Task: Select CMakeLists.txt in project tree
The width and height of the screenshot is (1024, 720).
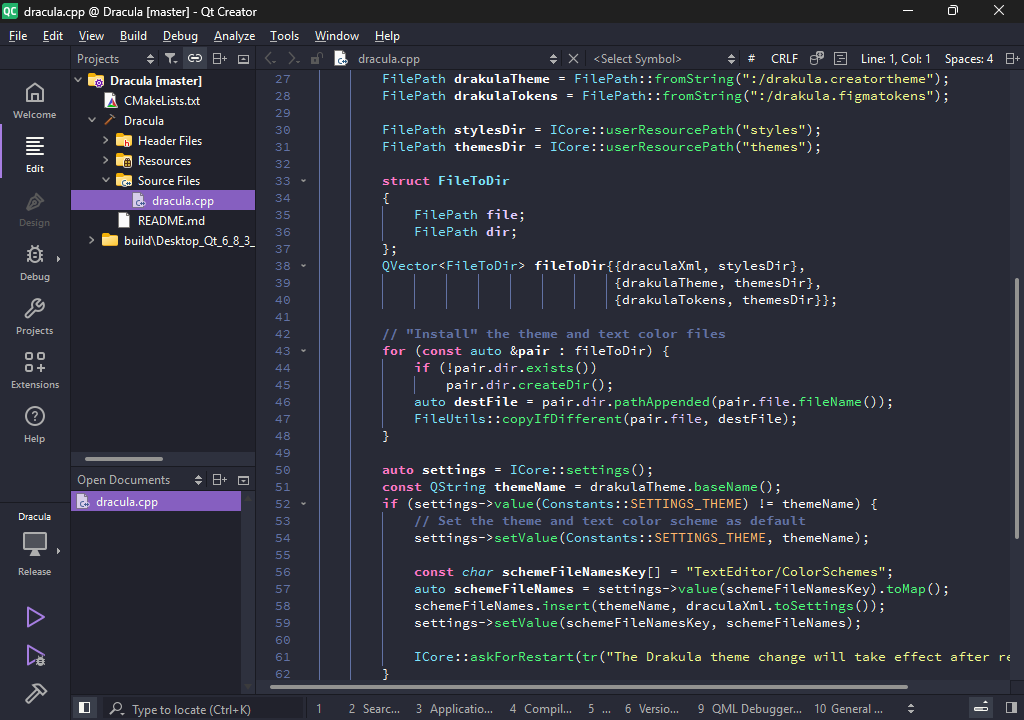Action: pyautogui.click(x=162, y=101)
